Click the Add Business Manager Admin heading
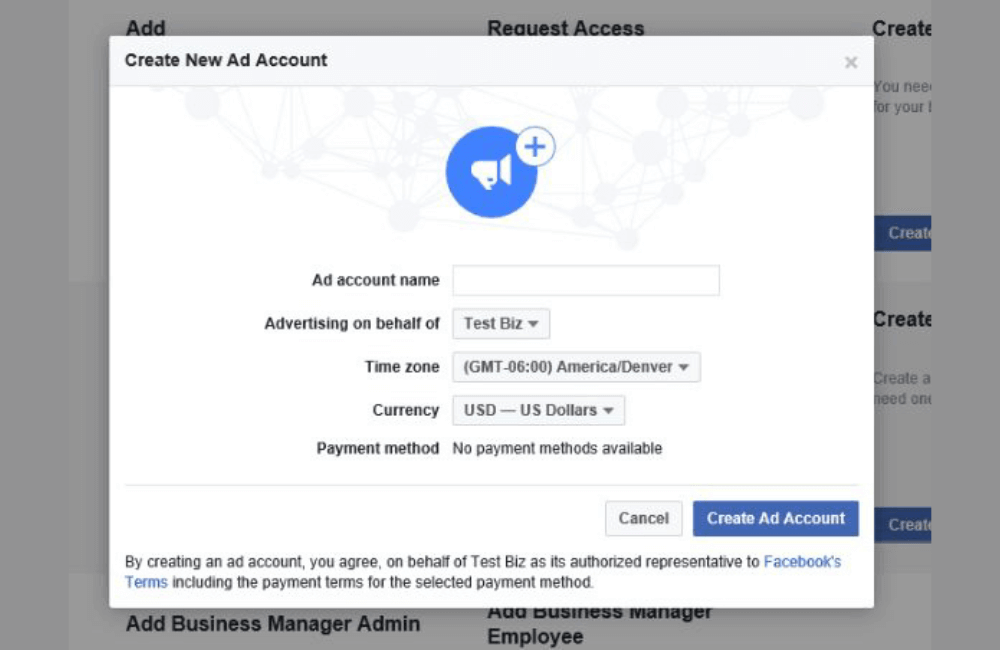The image size is (1000, 650). click(x=271, y=623)
